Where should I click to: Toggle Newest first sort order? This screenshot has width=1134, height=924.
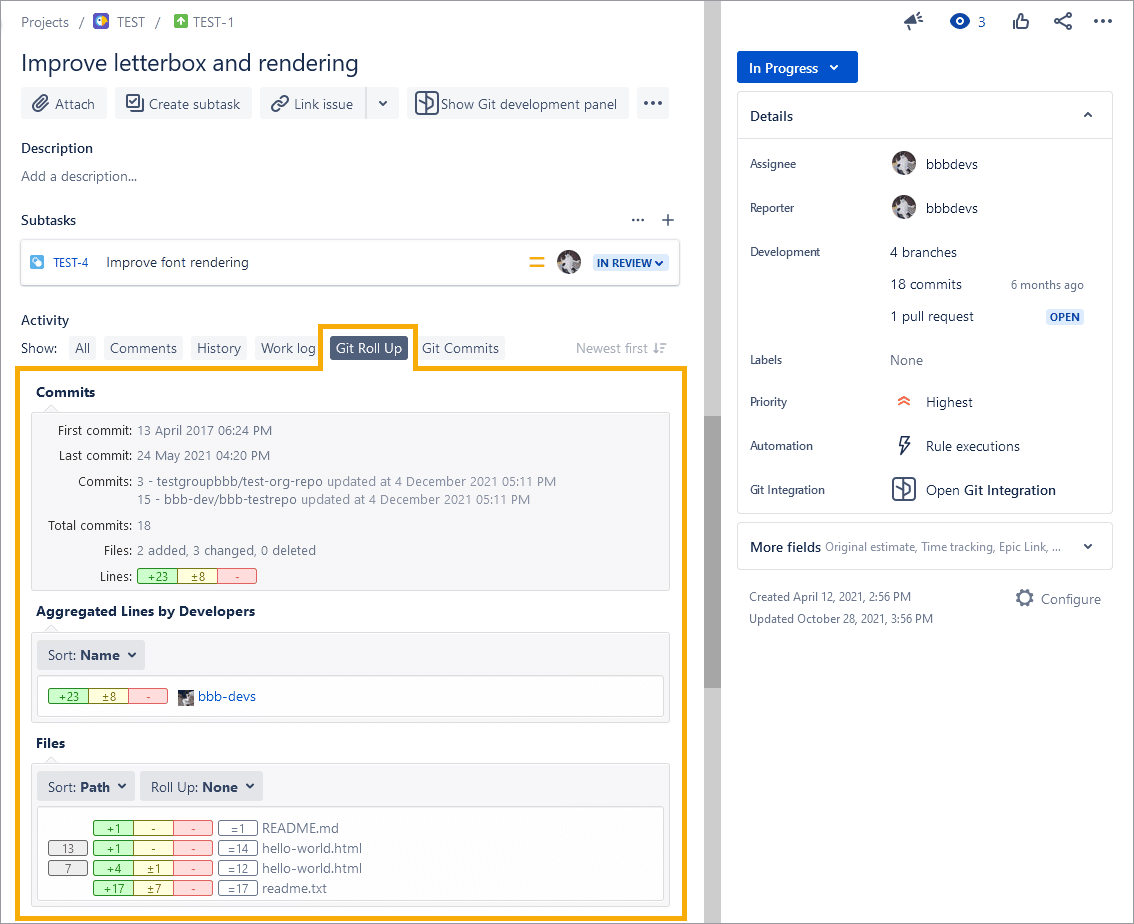point(621,348)
